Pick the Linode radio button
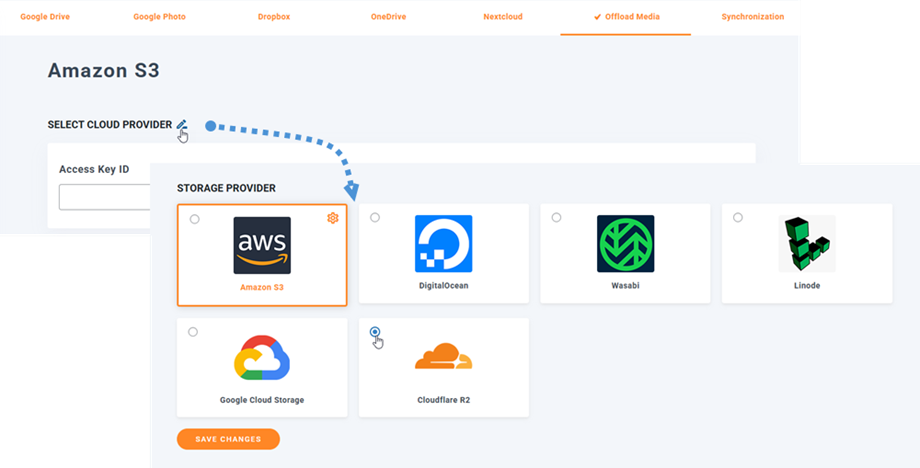 [x=738, y=218]
